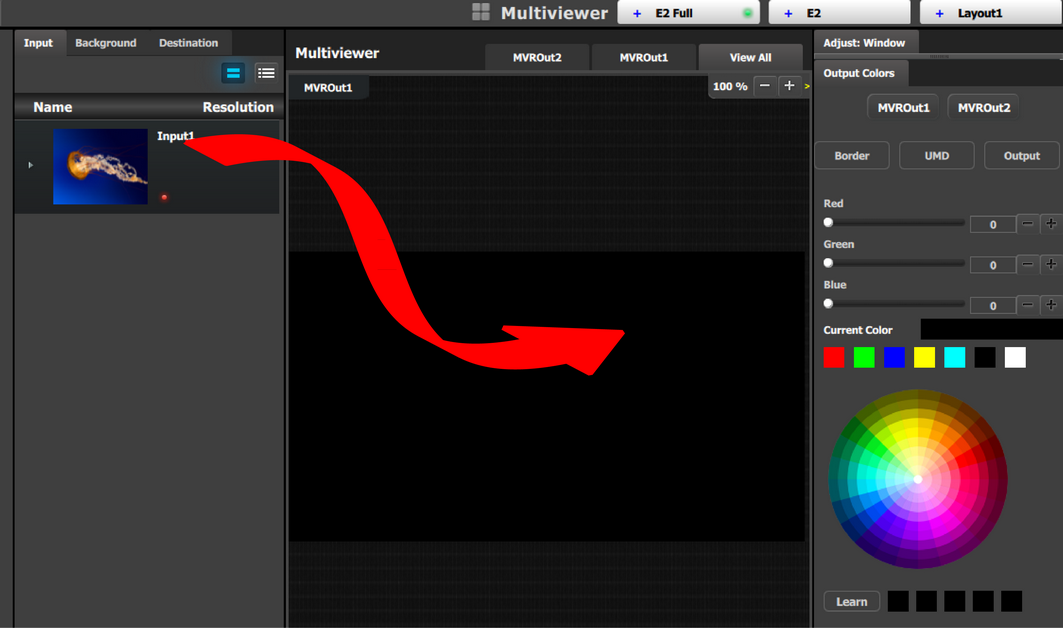Click the Current Color preview bar
Image resolution: width=1063 pixels, height=628 pixels.
[991, 330]
